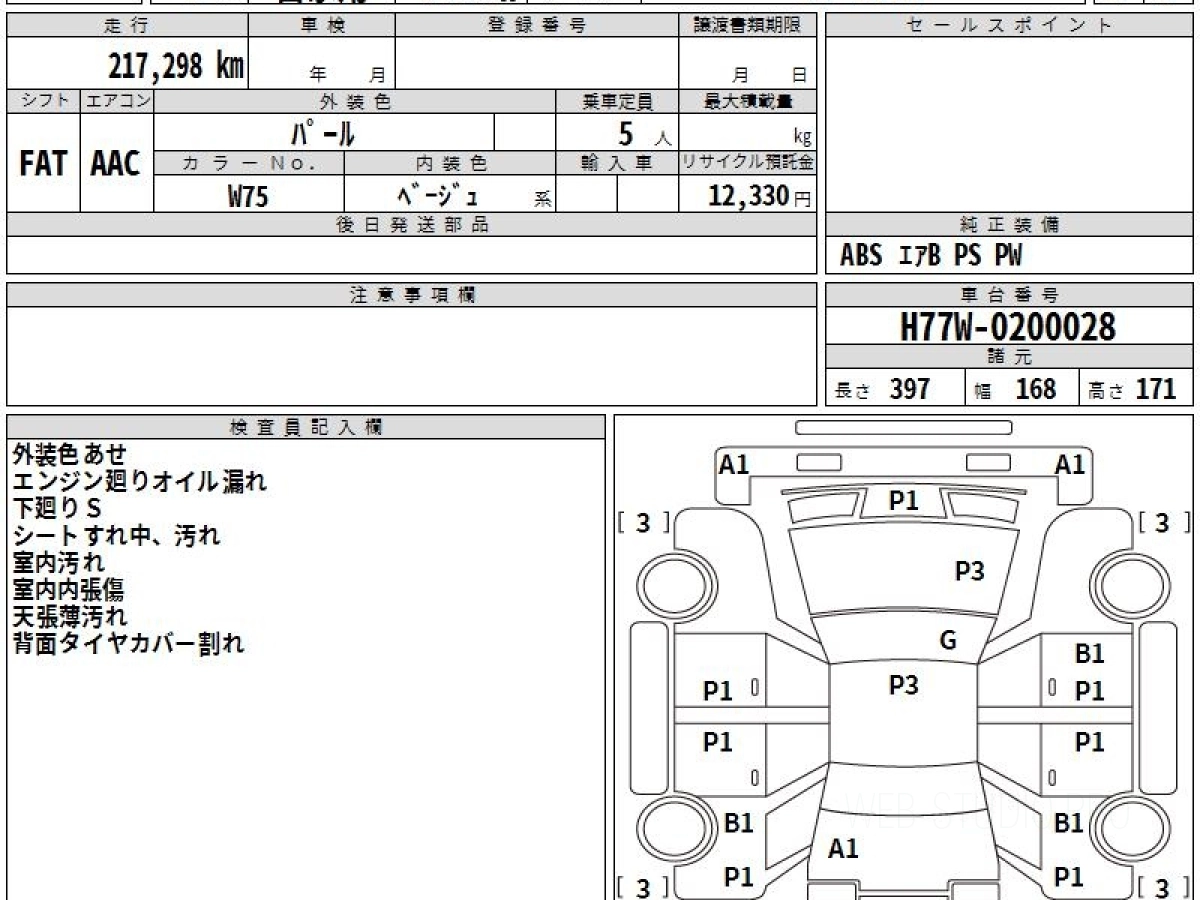Image resolution: width=1200 pixels, height=900 pixels.
Task: Click the カラーNo. label
Action: click(x=249, y=163)
